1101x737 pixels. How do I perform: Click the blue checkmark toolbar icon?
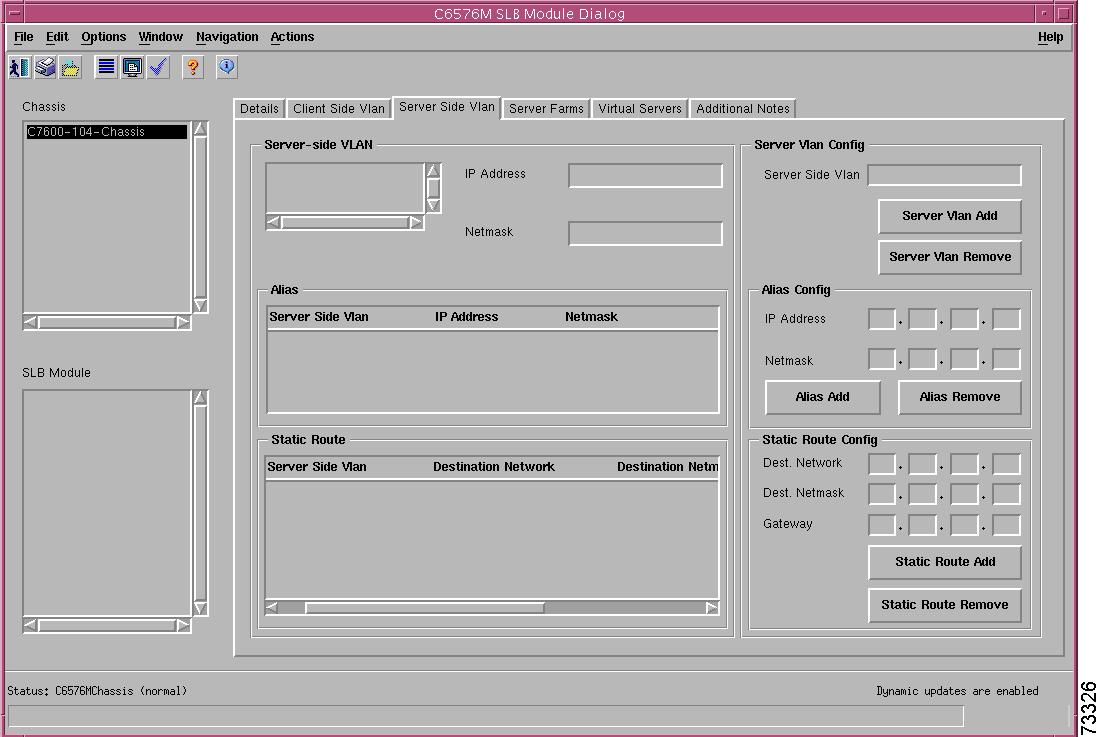pos(159,67)
